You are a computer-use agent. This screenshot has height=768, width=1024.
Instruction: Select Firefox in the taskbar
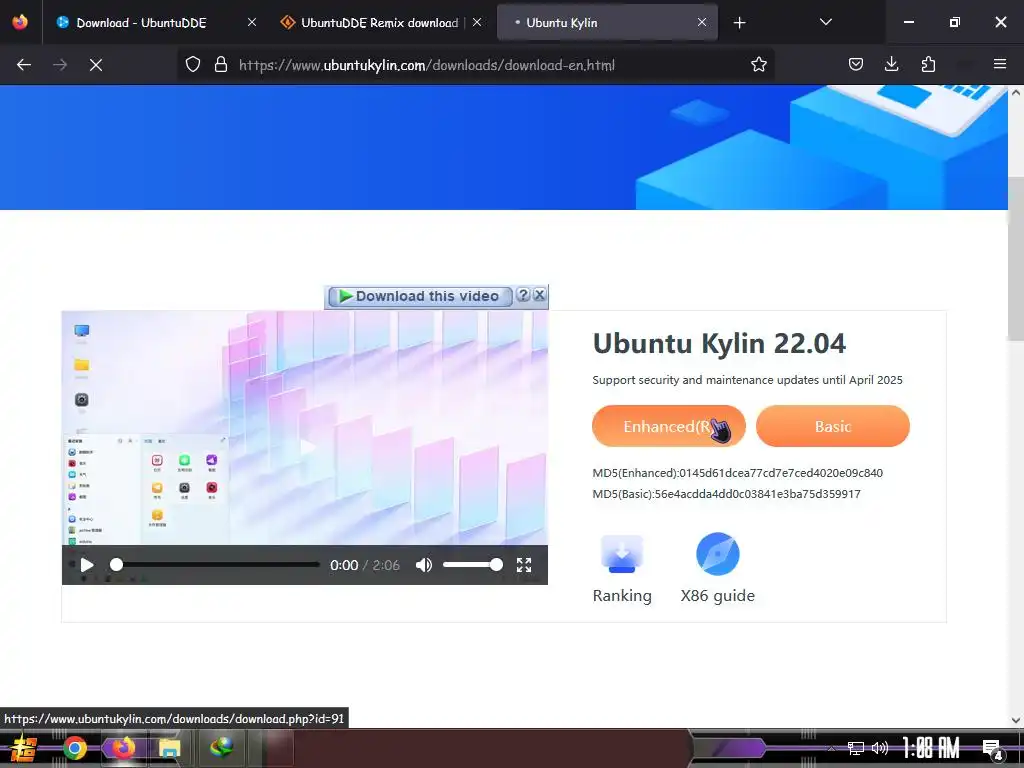click(x=123, y=748)
